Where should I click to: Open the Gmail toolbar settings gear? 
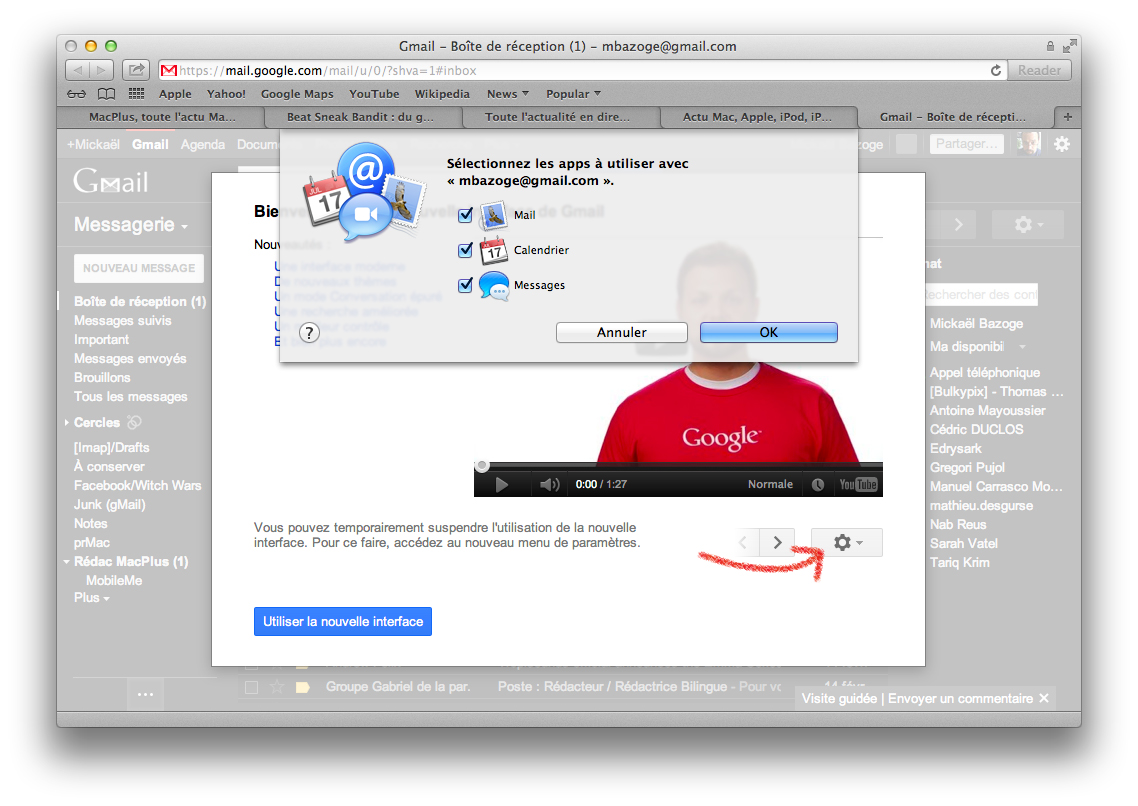point(1028,225)
